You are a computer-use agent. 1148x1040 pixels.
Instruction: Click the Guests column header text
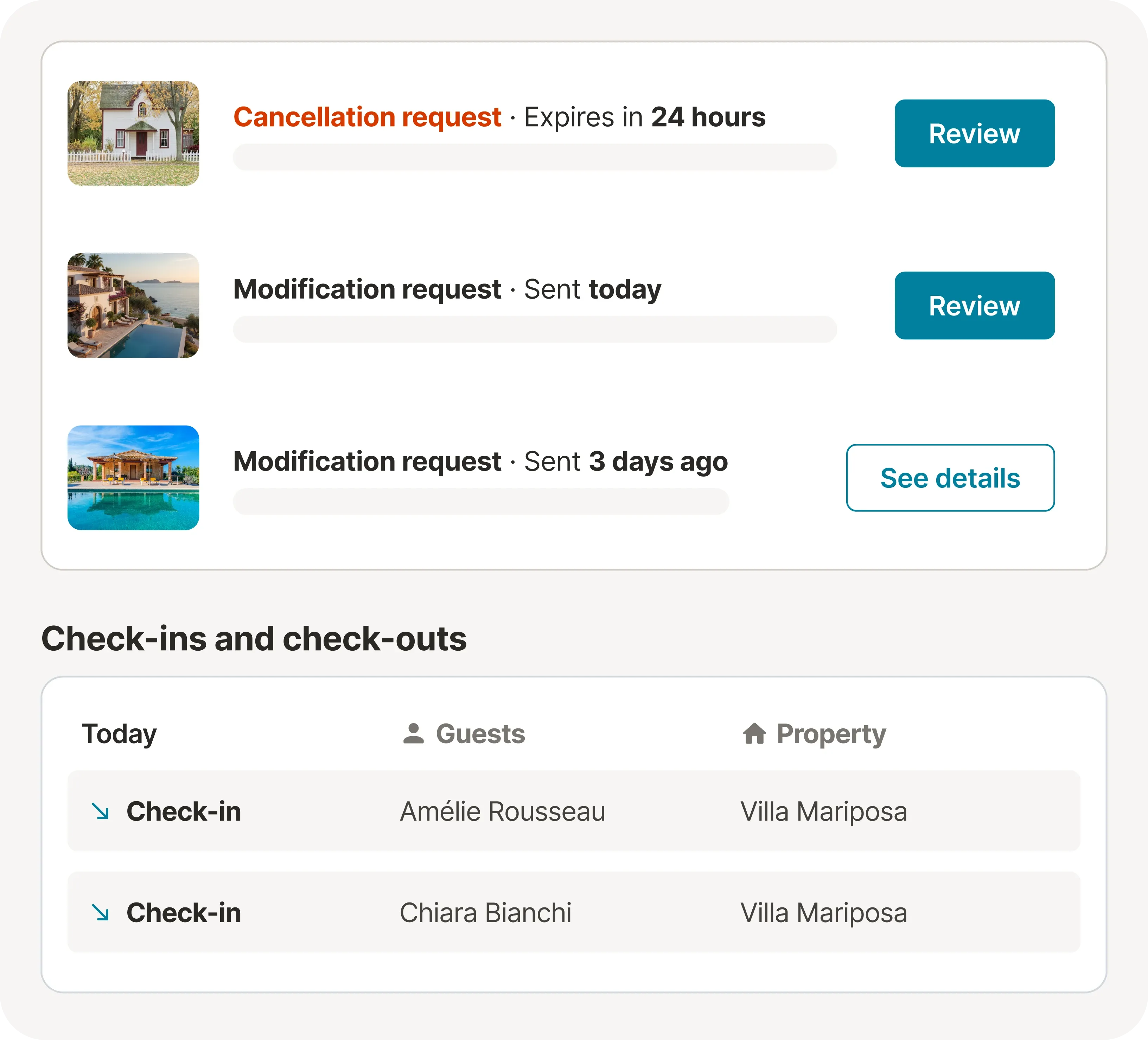pyautogui.click(x=480, y=734)
